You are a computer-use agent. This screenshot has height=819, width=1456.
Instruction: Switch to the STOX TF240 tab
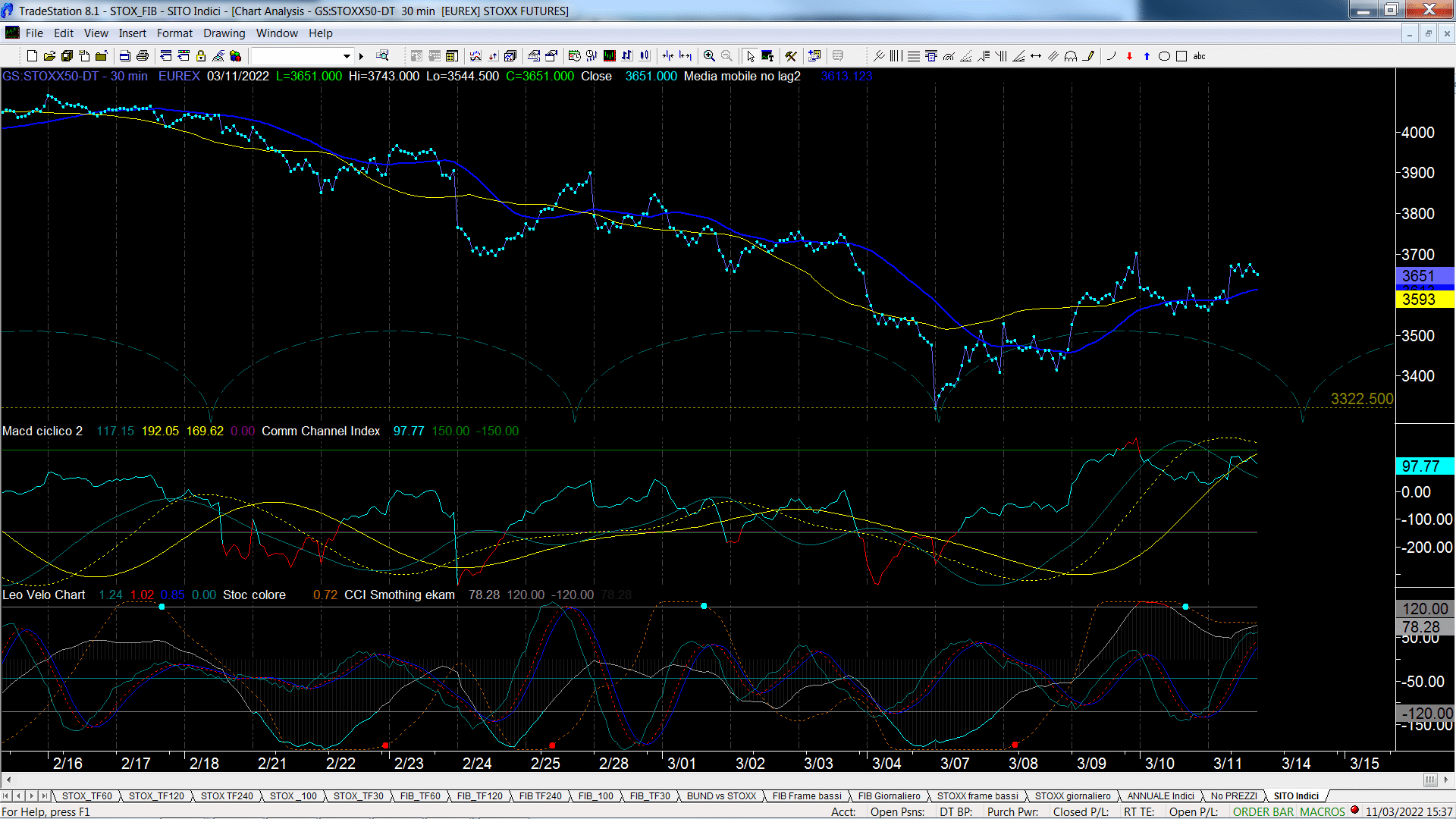point(227,795)
